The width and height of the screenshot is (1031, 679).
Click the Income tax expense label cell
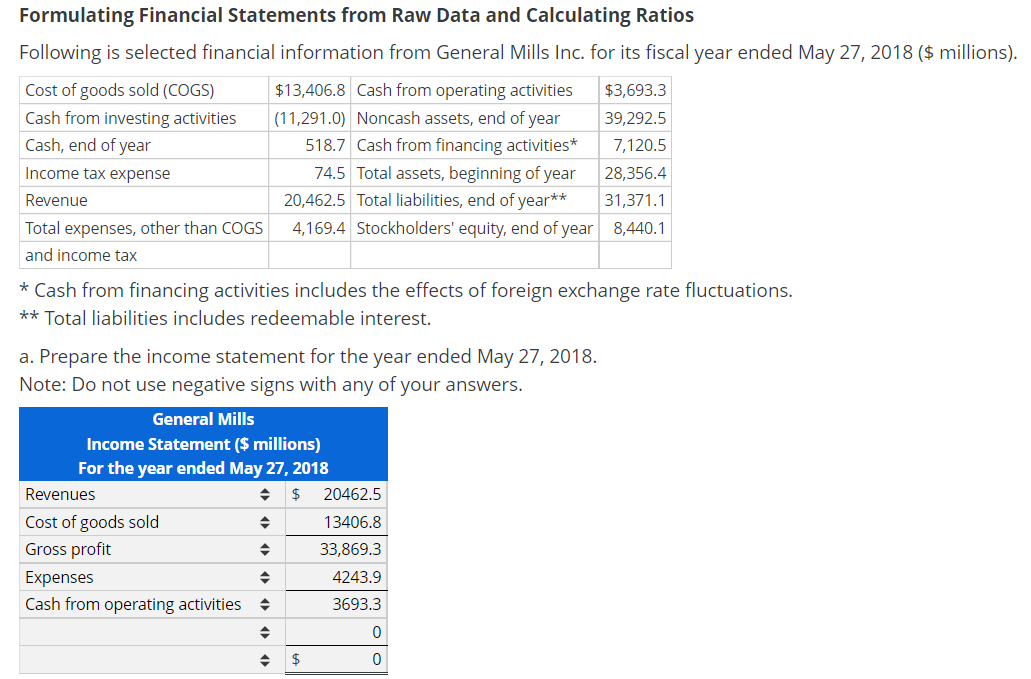click(x=144, y=173)
